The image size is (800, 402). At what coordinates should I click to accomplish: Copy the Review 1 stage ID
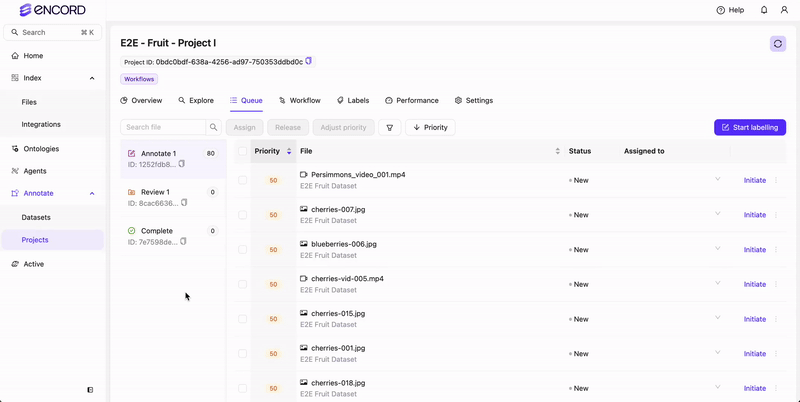coord(184,203)
